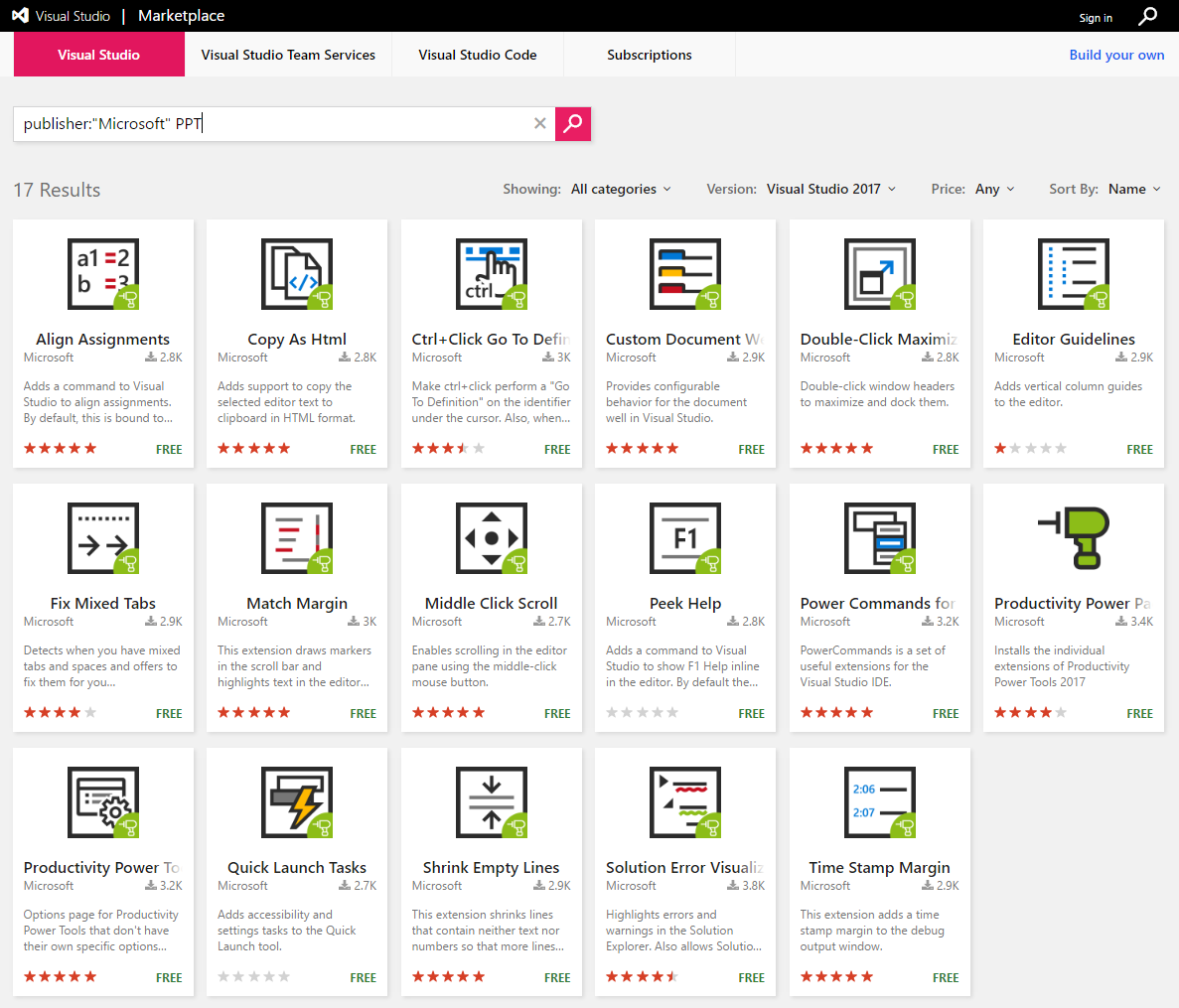Open the Copy As Html extension icon

coord(297,274)
